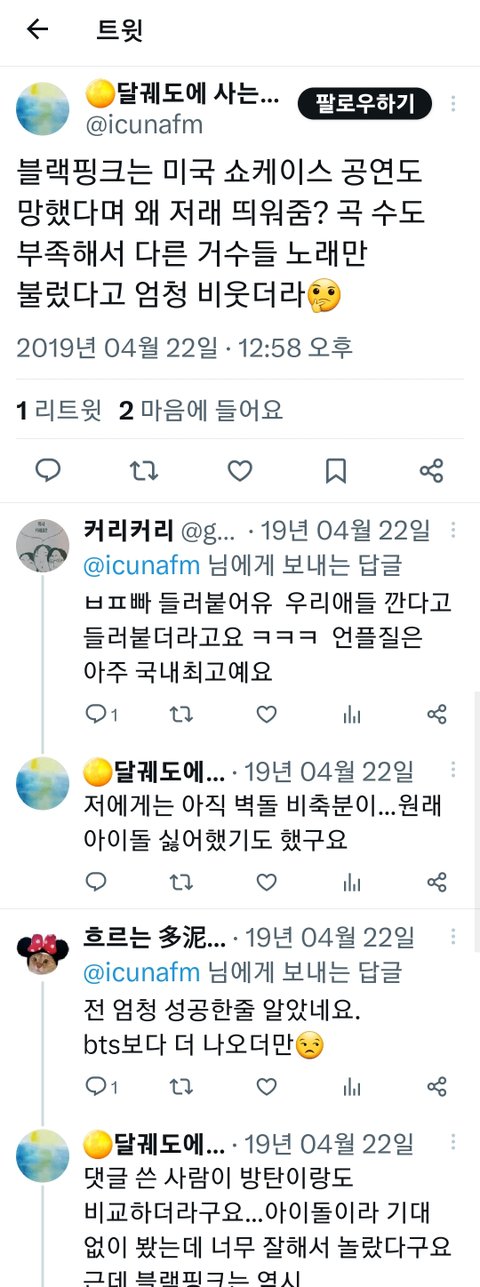Image resolution: width=480 pixels, height=1287 pixels.
Task: View analytics on 커리커리's reply
Action: click(x=351, y=714)
